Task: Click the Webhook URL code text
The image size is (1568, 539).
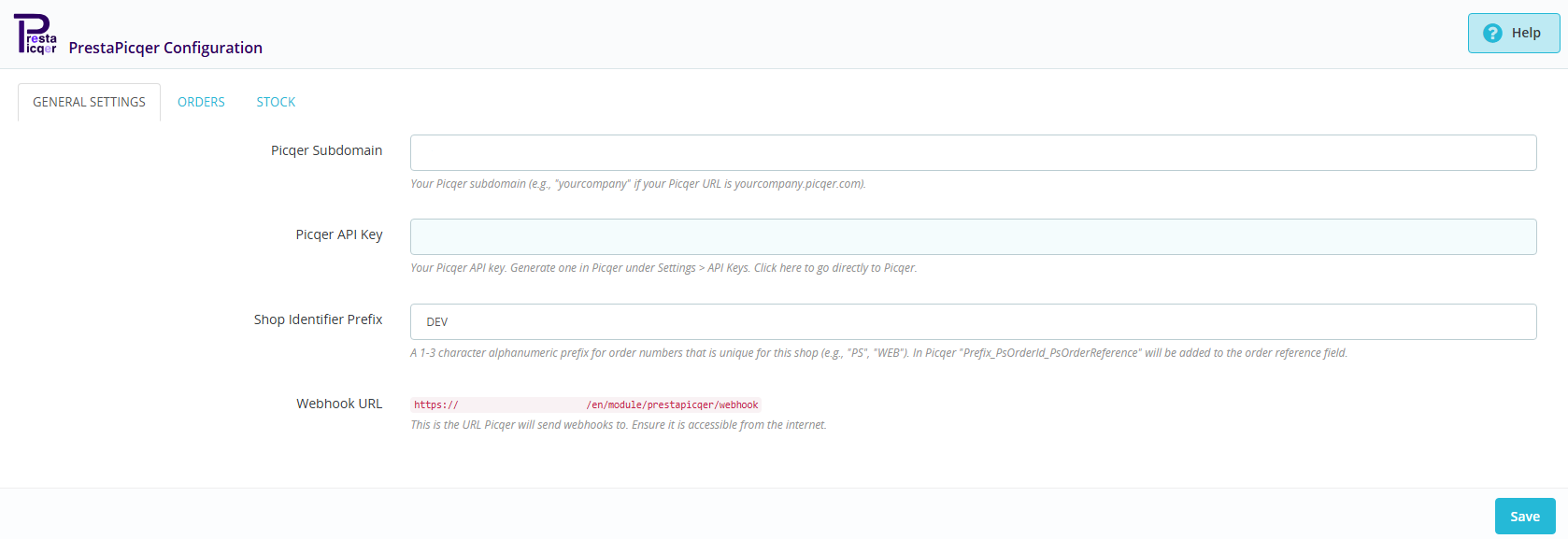Action: click(586, 404)
